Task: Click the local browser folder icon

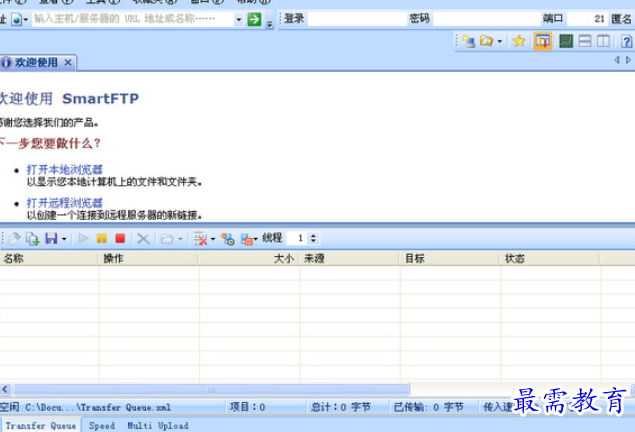Action: point(486,41)
